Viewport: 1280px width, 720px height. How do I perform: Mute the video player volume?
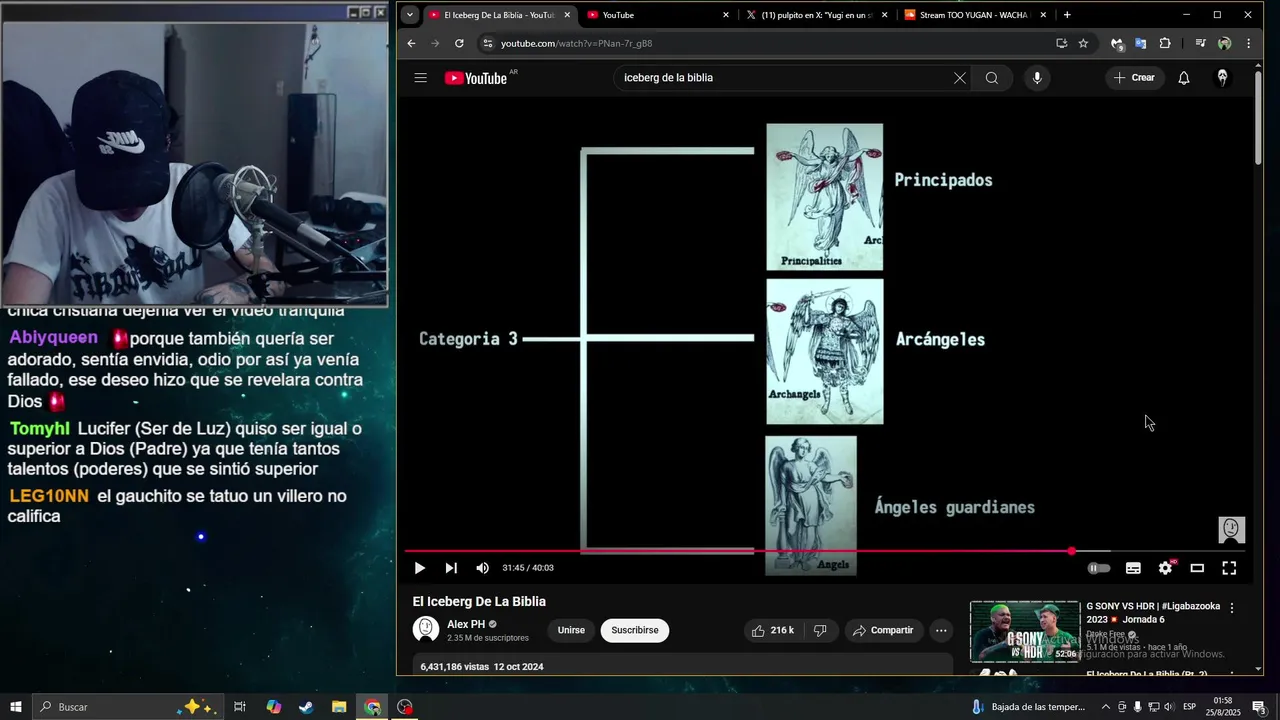[x=483, y=568]
